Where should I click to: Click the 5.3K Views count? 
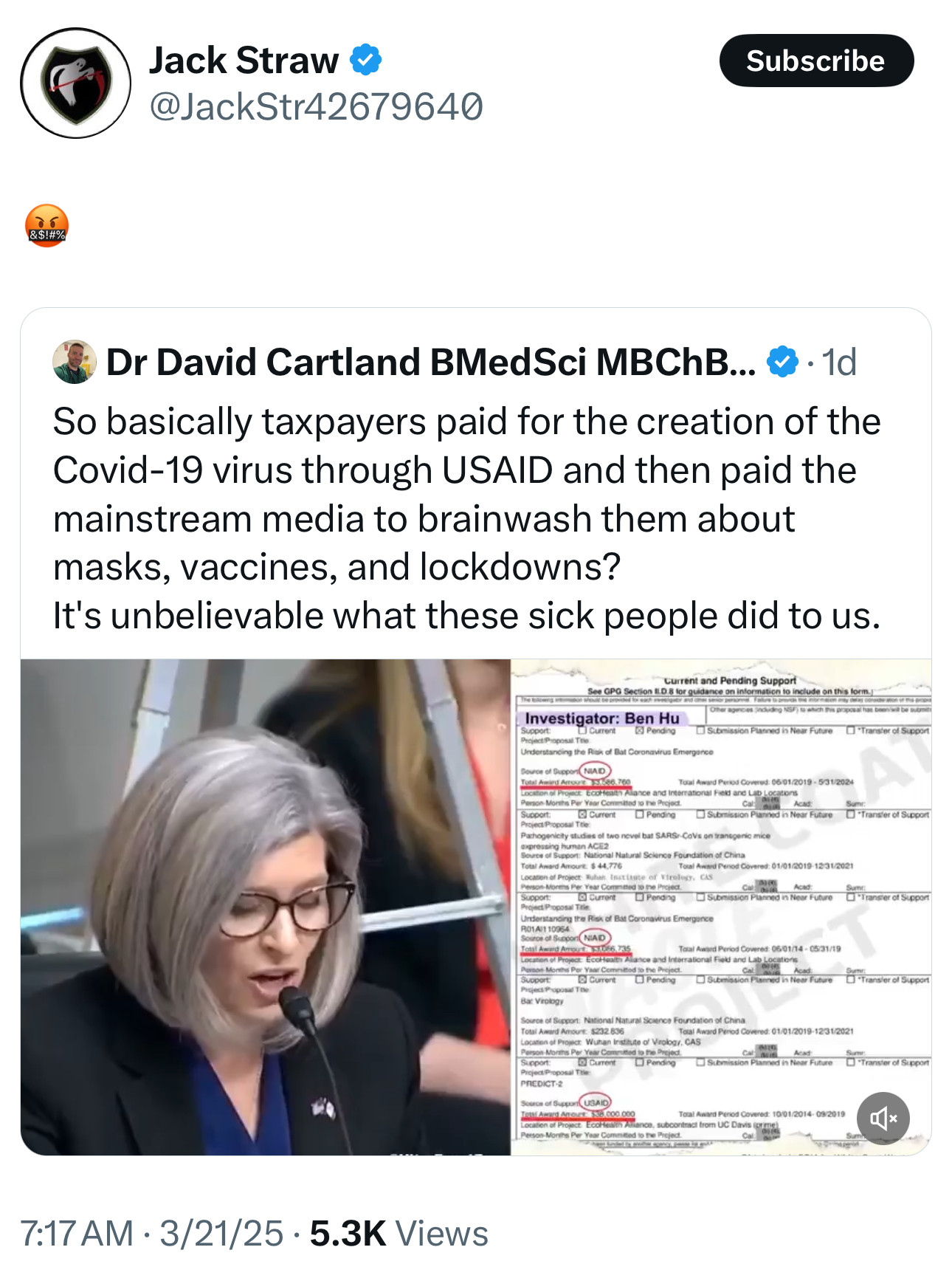pyautogui.click(x=399, y=1234)
